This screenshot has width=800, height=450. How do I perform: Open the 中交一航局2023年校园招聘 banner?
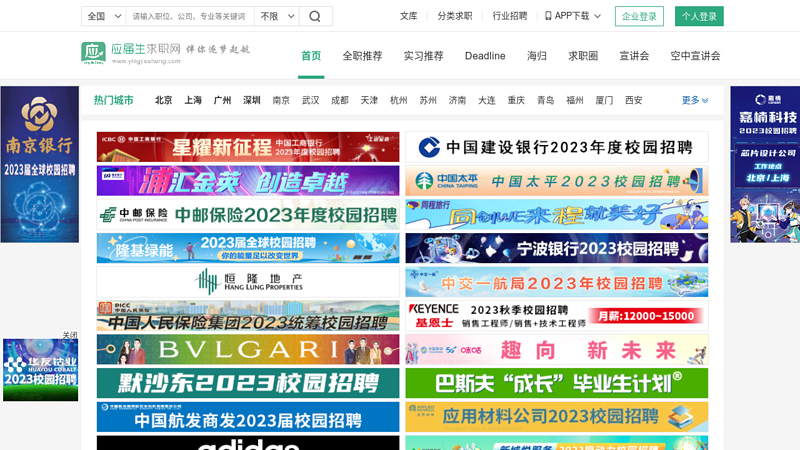(x=557, y=282)
